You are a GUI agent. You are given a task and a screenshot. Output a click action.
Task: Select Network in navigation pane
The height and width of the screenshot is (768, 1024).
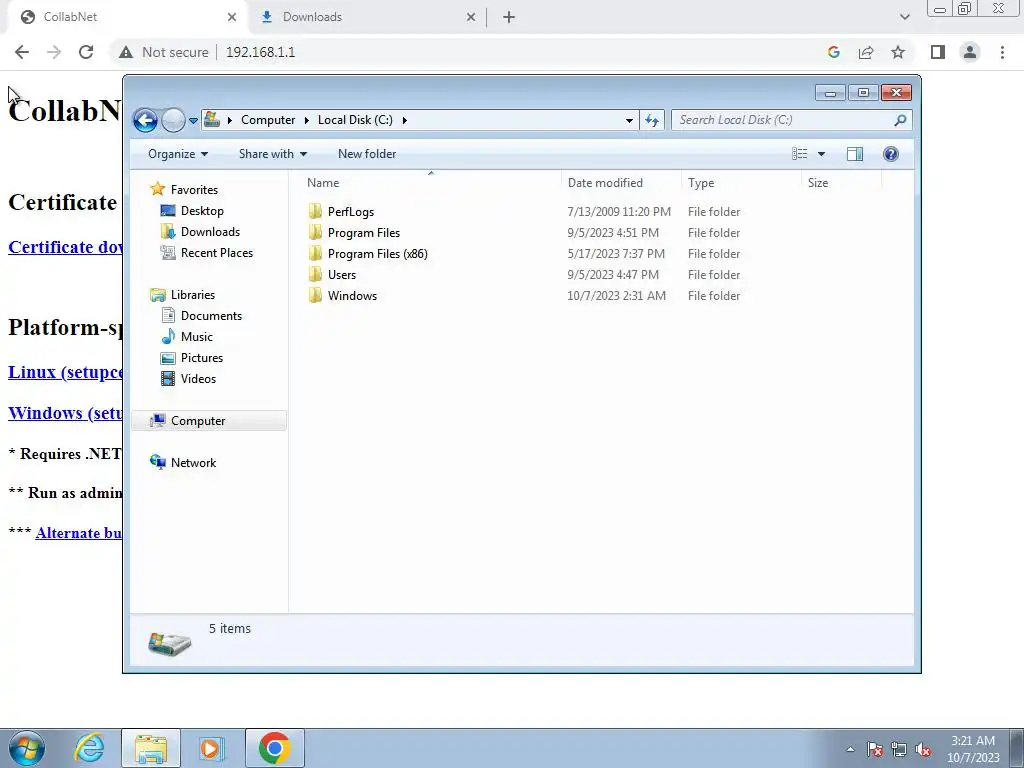193,462
